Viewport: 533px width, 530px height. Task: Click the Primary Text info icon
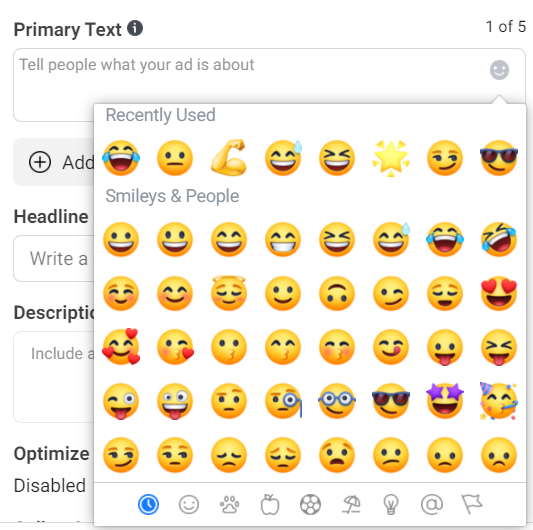[135, 28]
